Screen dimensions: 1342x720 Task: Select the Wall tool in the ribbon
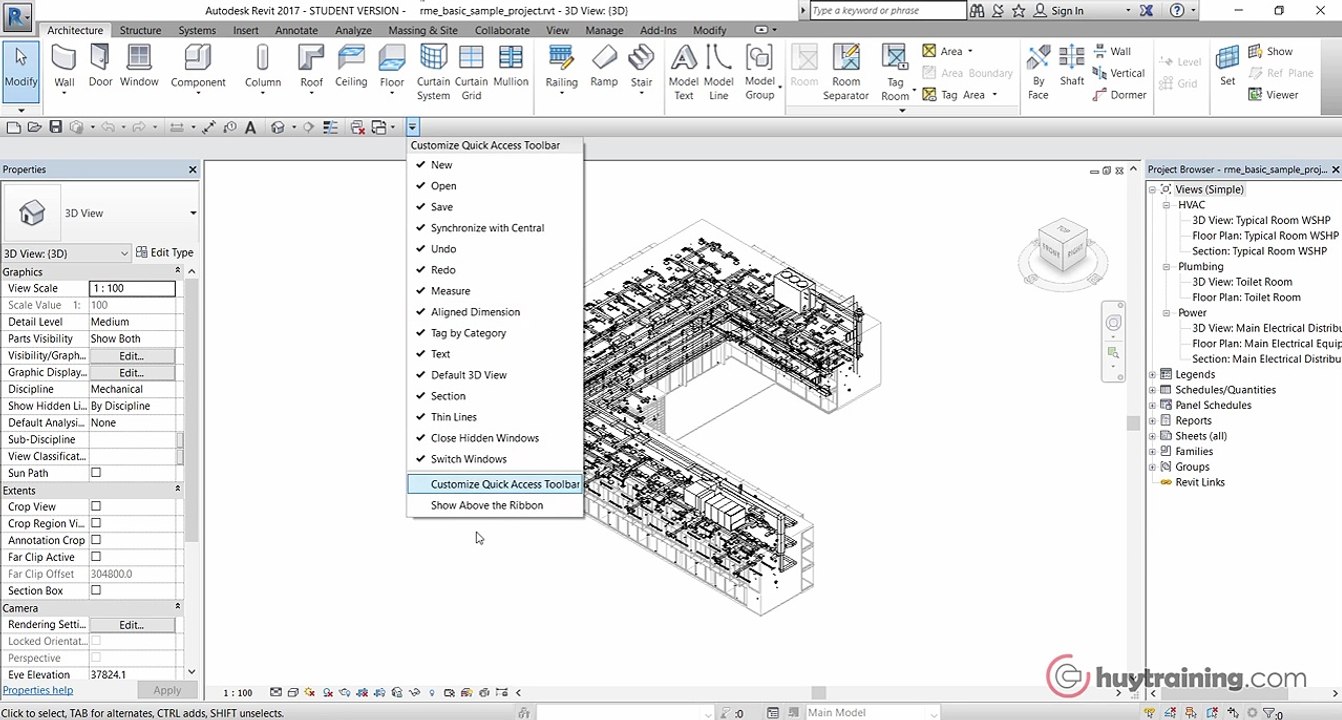click(x=64, y=68)
